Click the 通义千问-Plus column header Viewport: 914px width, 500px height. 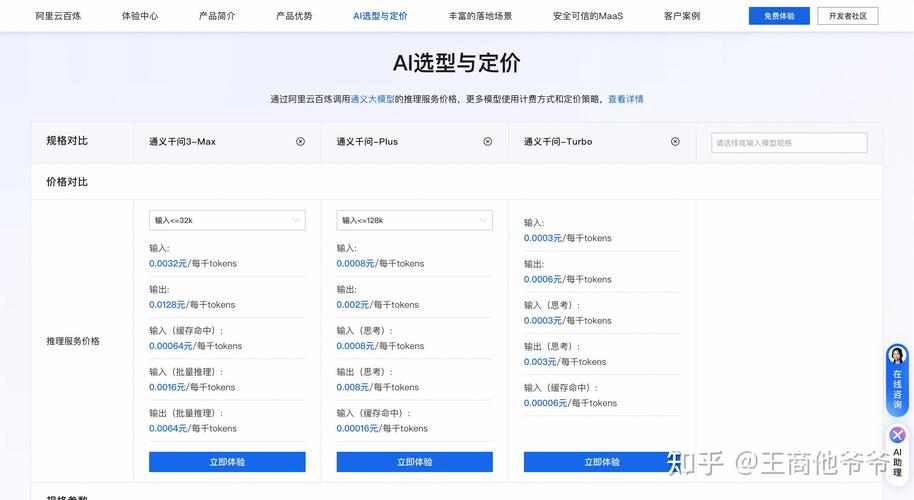367,142
